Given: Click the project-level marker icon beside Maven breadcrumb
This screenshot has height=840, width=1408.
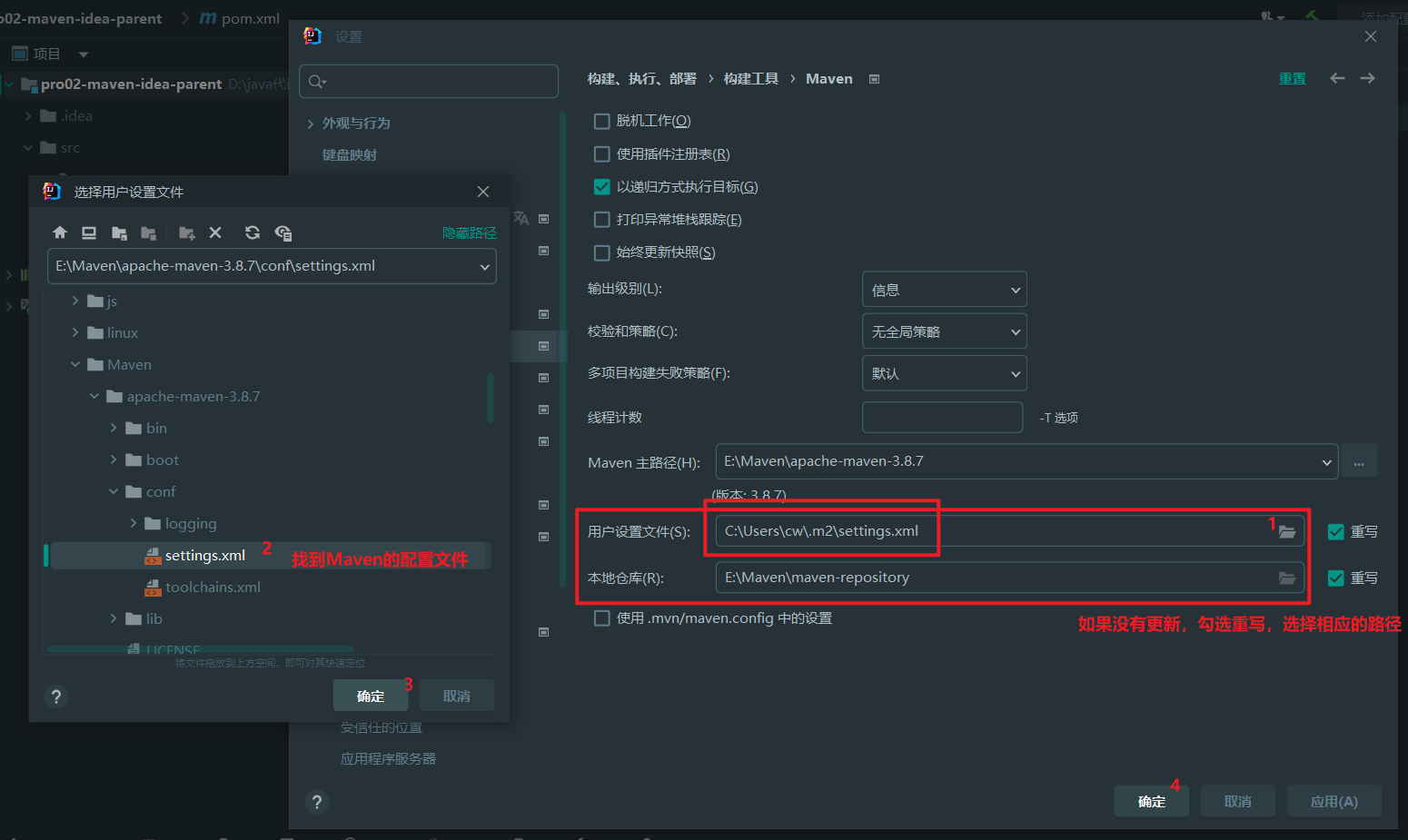Looking at the screenshot, I should pos(874,79).
